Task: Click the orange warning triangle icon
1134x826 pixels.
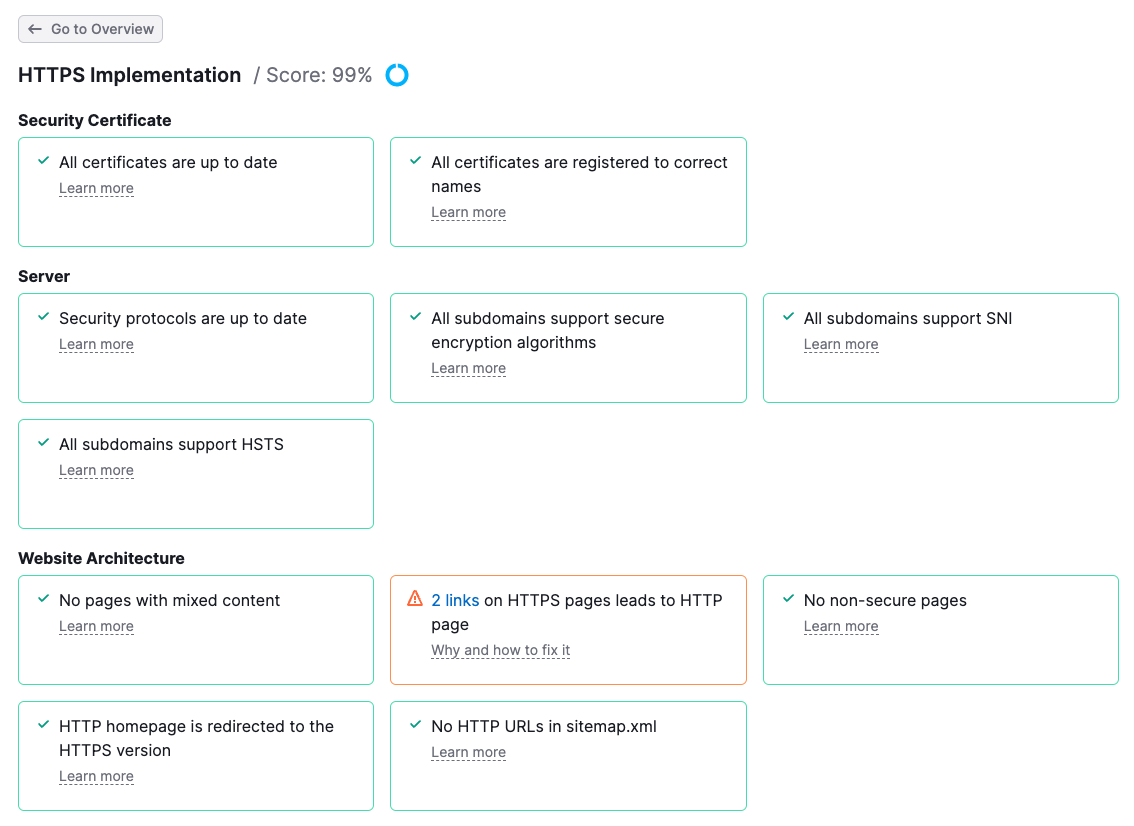Action: coord(415,599)
